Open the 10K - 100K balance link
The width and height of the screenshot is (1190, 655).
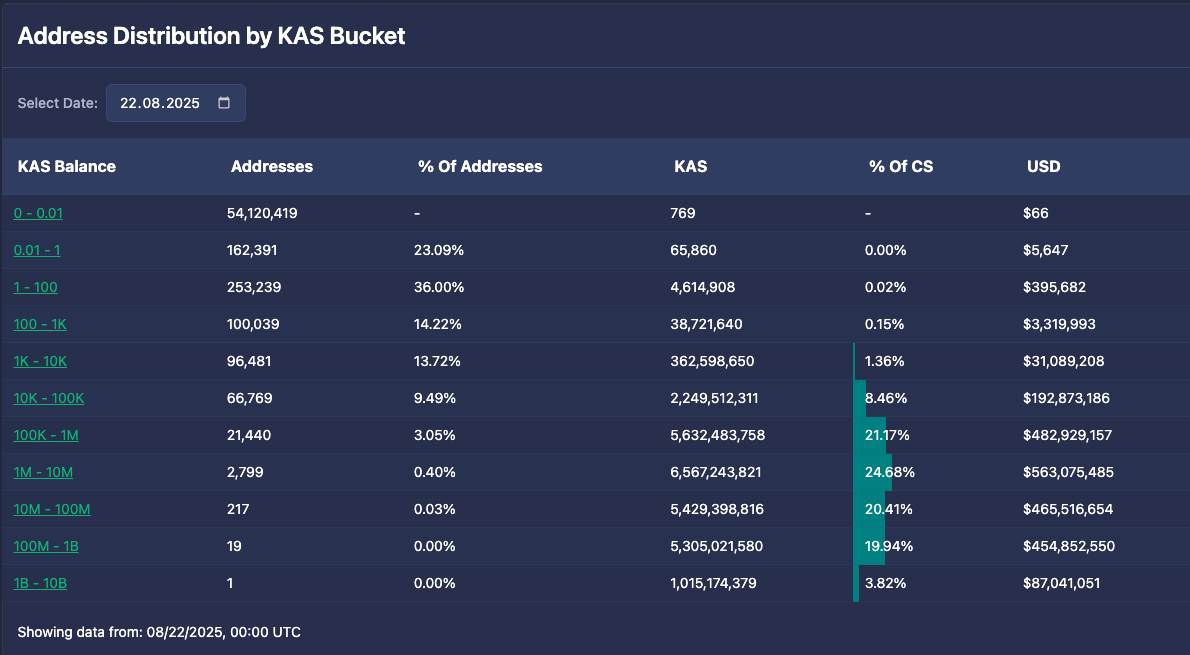[x=49, y=398]
